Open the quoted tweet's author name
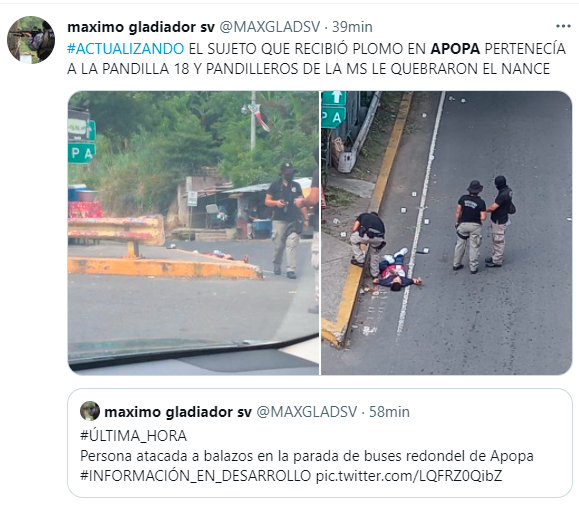Image resolution: width=579 pixels, height=505 pixels. tap(178, 412)
